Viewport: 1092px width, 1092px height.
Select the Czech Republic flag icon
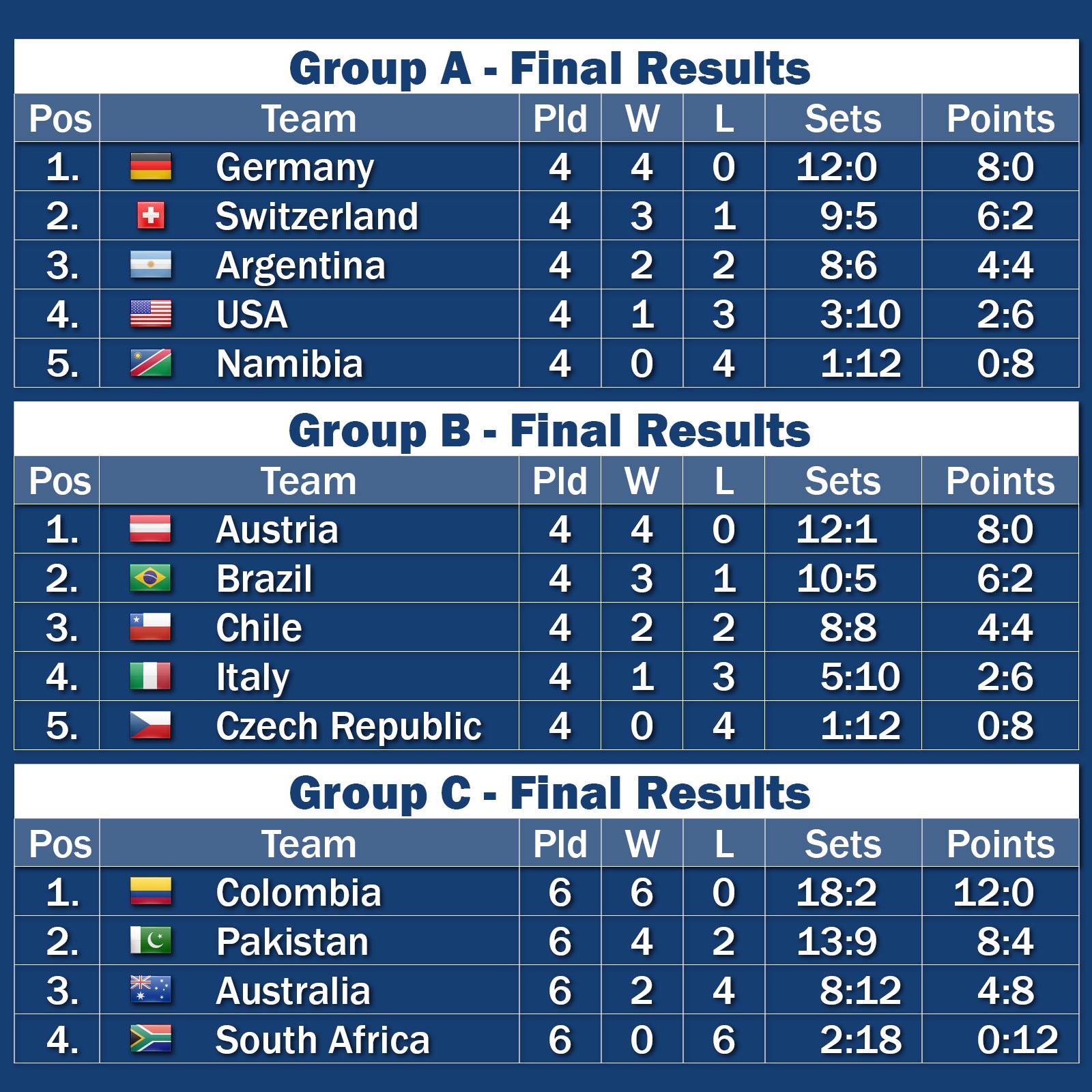click(151, 725)
